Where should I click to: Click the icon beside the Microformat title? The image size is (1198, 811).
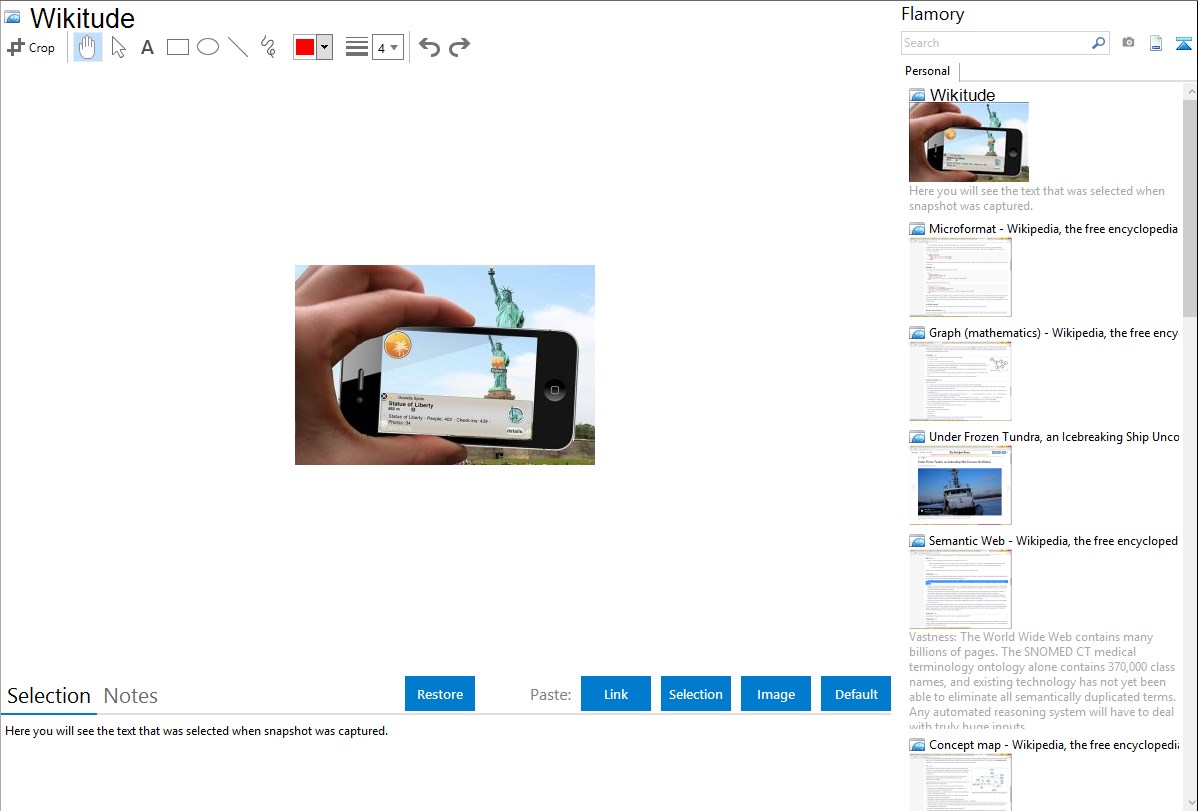[x=918, y=229]
